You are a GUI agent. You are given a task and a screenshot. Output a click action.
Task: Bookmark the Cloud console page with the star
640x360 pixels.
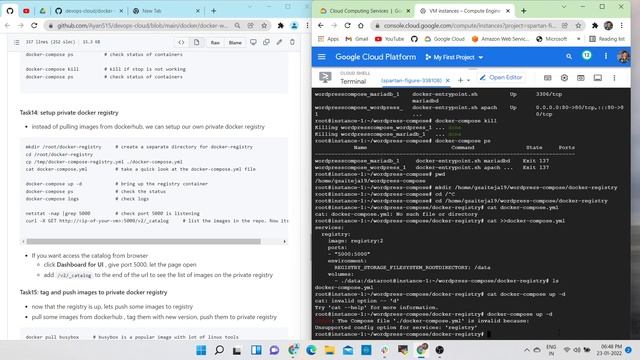578,25
